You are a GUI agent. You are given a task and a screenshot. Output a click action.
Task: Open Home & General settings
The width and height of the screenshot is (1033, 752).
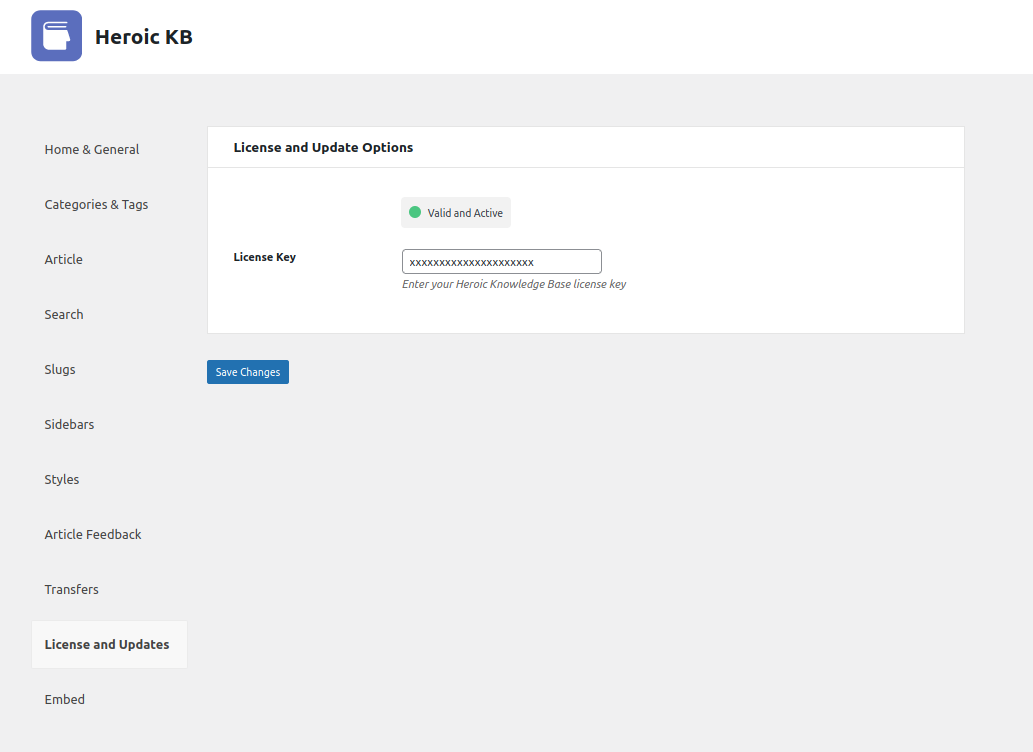(91, 149)
